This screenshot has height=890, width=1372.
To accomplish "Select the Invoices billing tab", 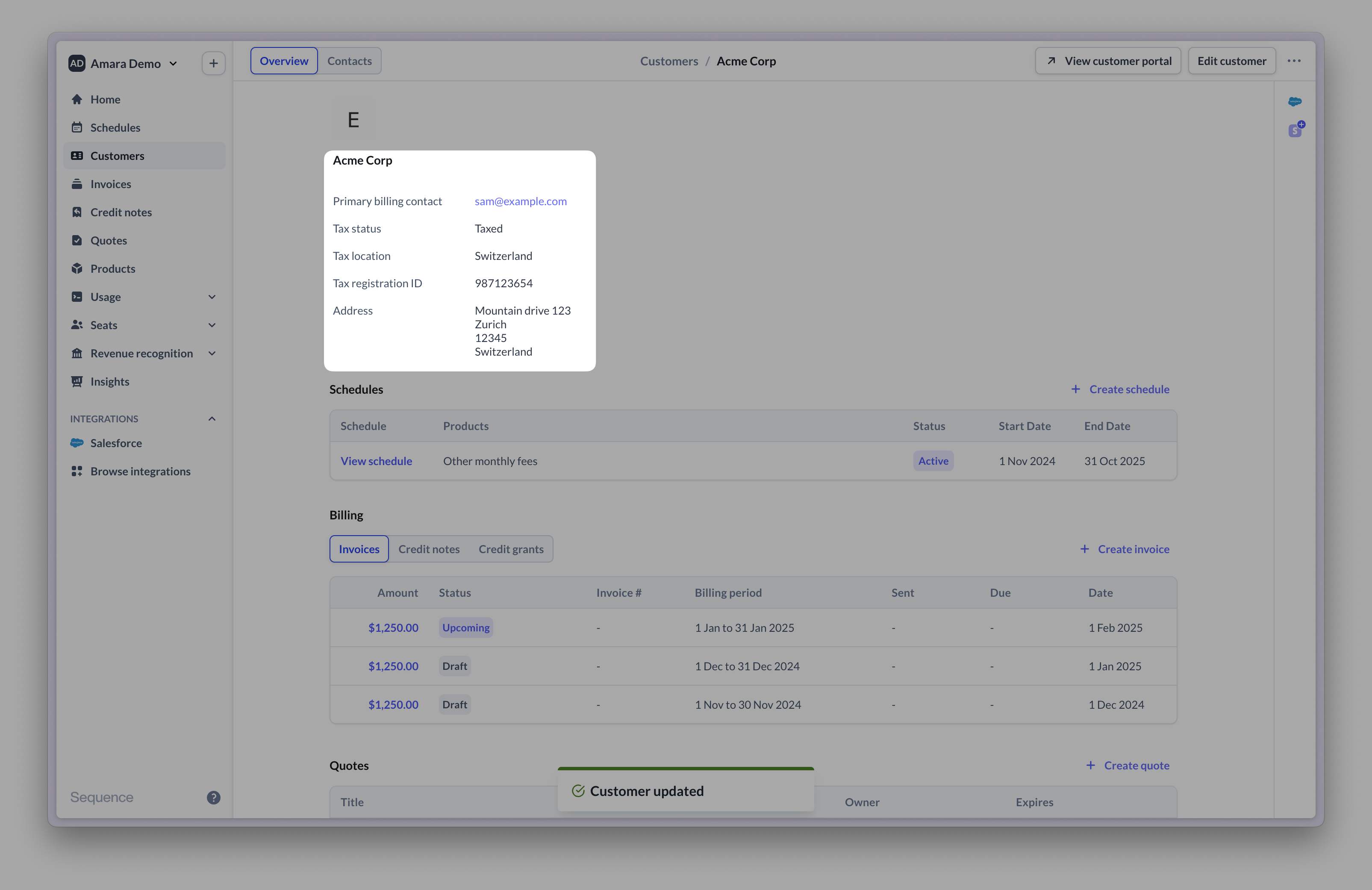I will tap(359, 549).
